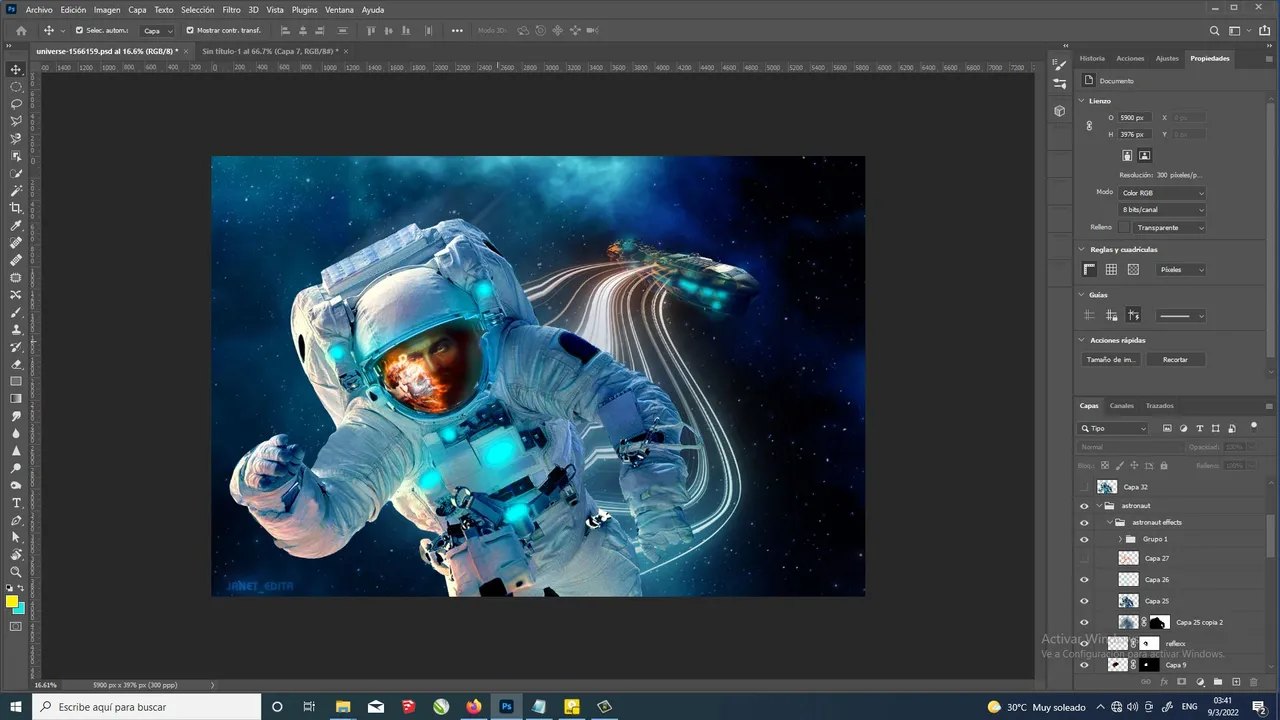The height and width of the screenshot is (720, 1280).
Task: Select the Hand tool
Action: point(16,555)
